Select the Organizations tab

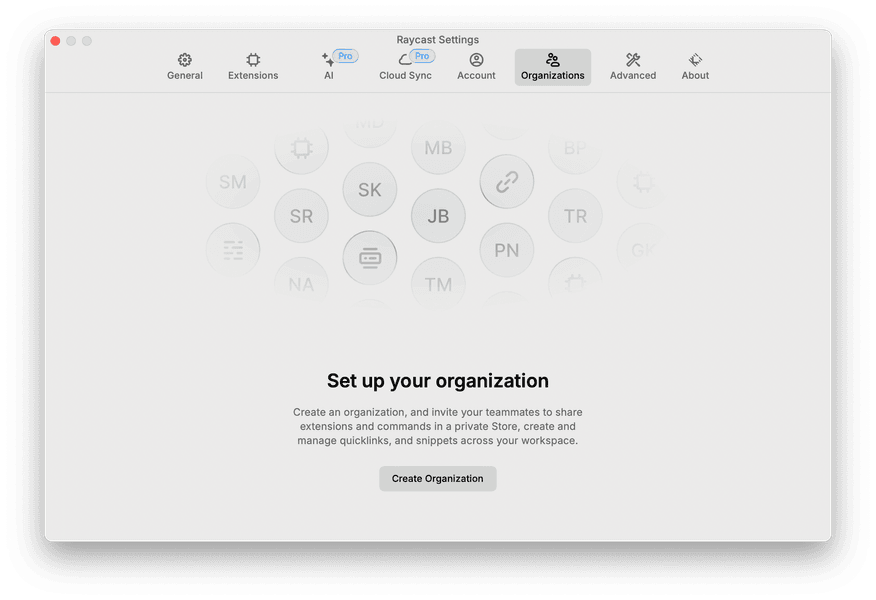(553, 67)
